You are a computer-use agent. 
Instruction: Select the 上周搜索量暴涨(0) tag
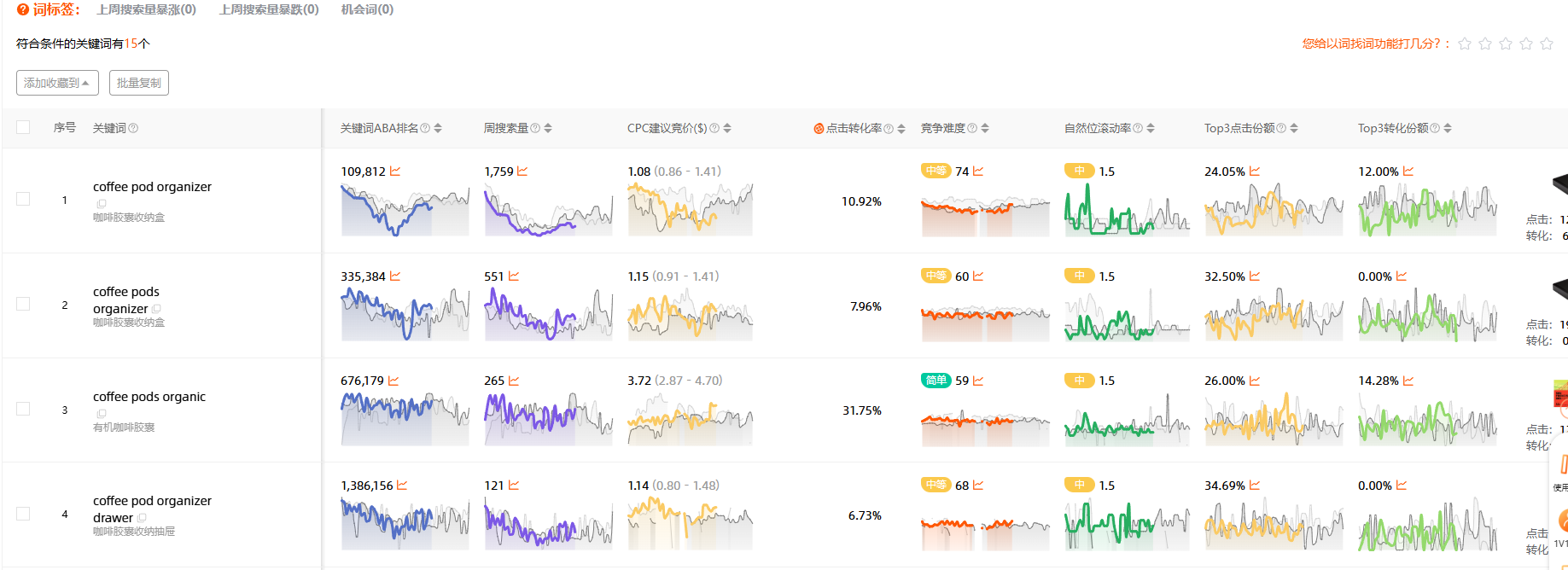(146, 9)
